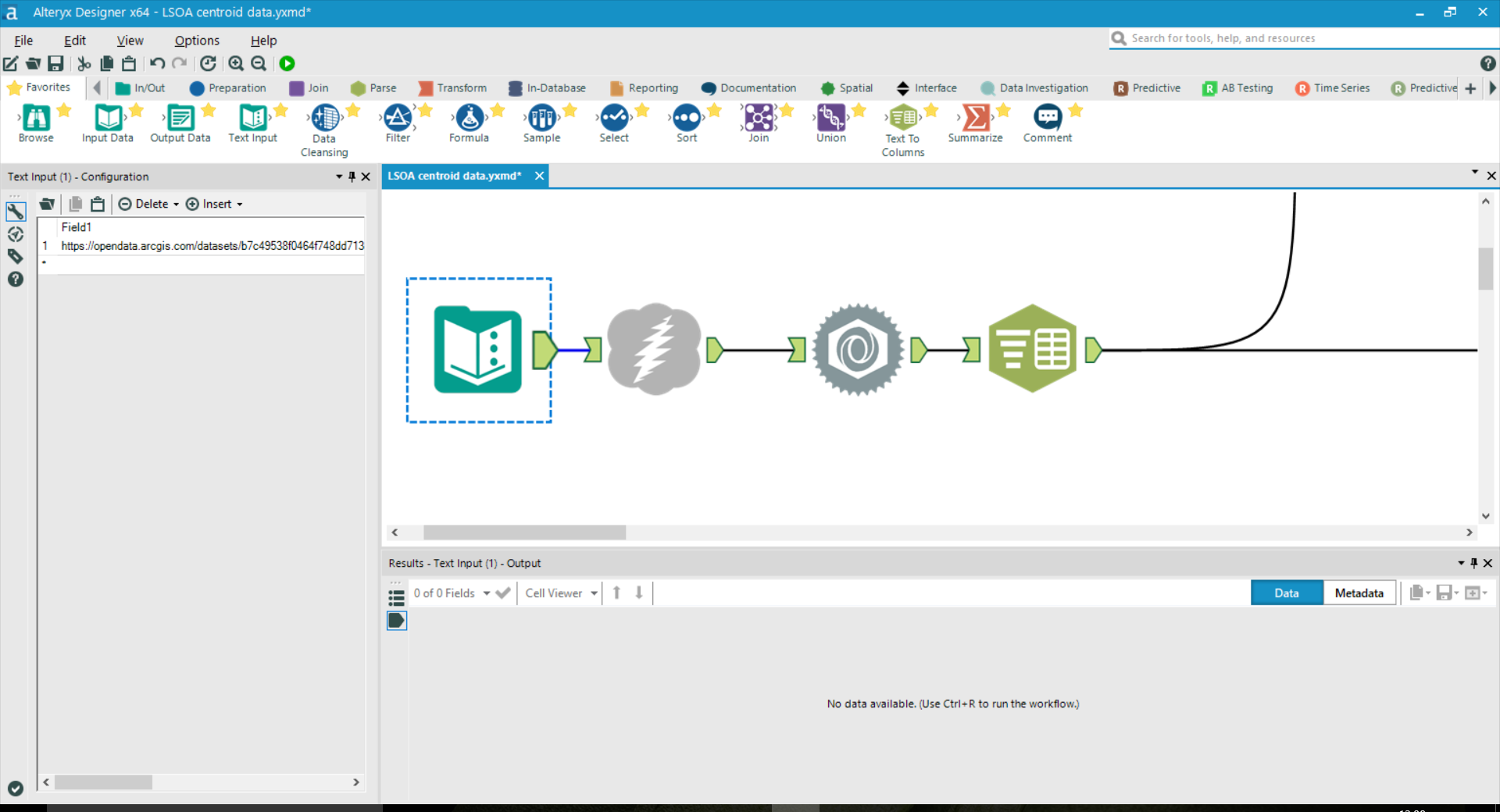
Task: Pick the Formula tool icon
Action: coord(469,119)
